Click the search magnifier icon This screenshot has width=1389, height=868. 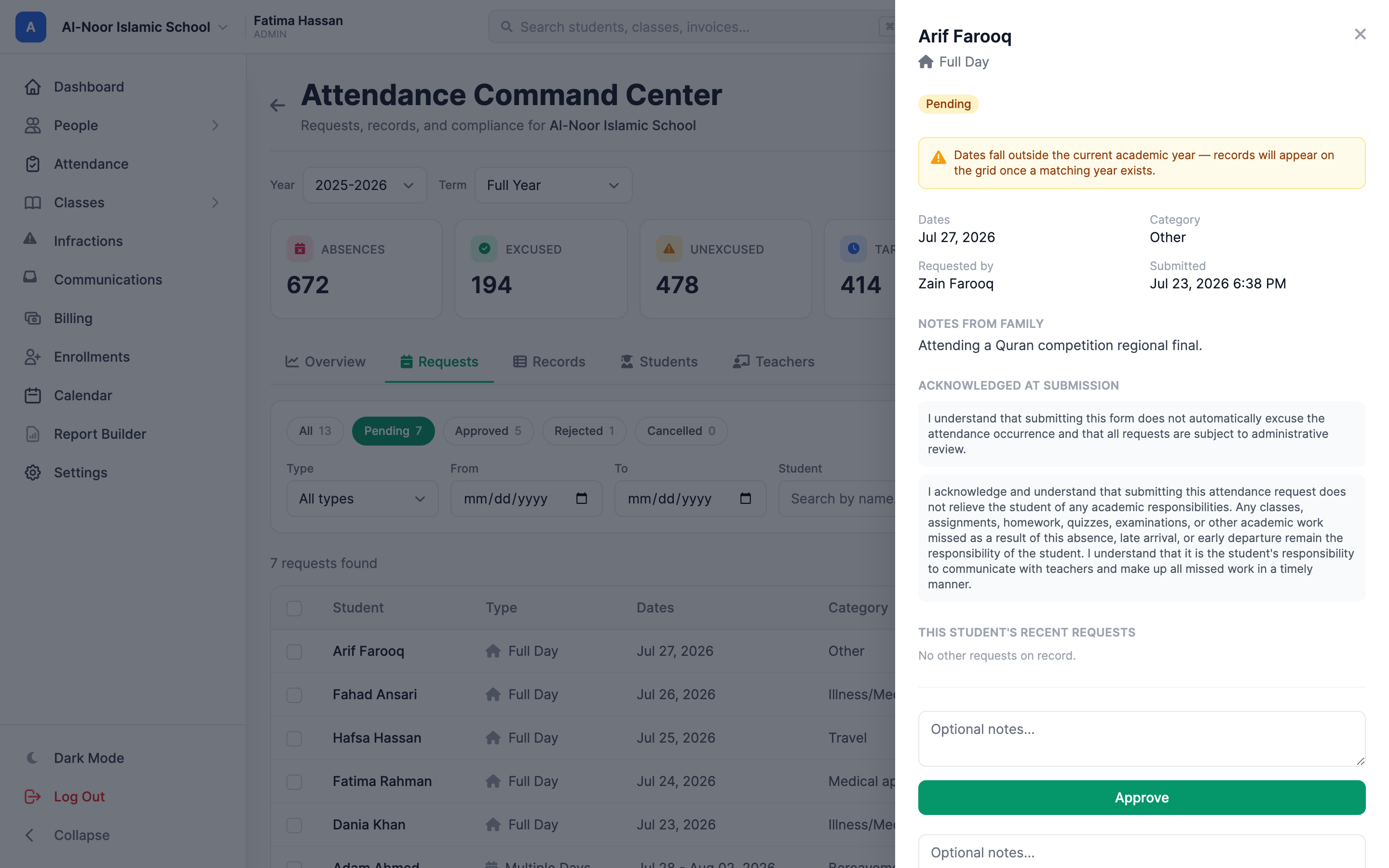point(506,27)
